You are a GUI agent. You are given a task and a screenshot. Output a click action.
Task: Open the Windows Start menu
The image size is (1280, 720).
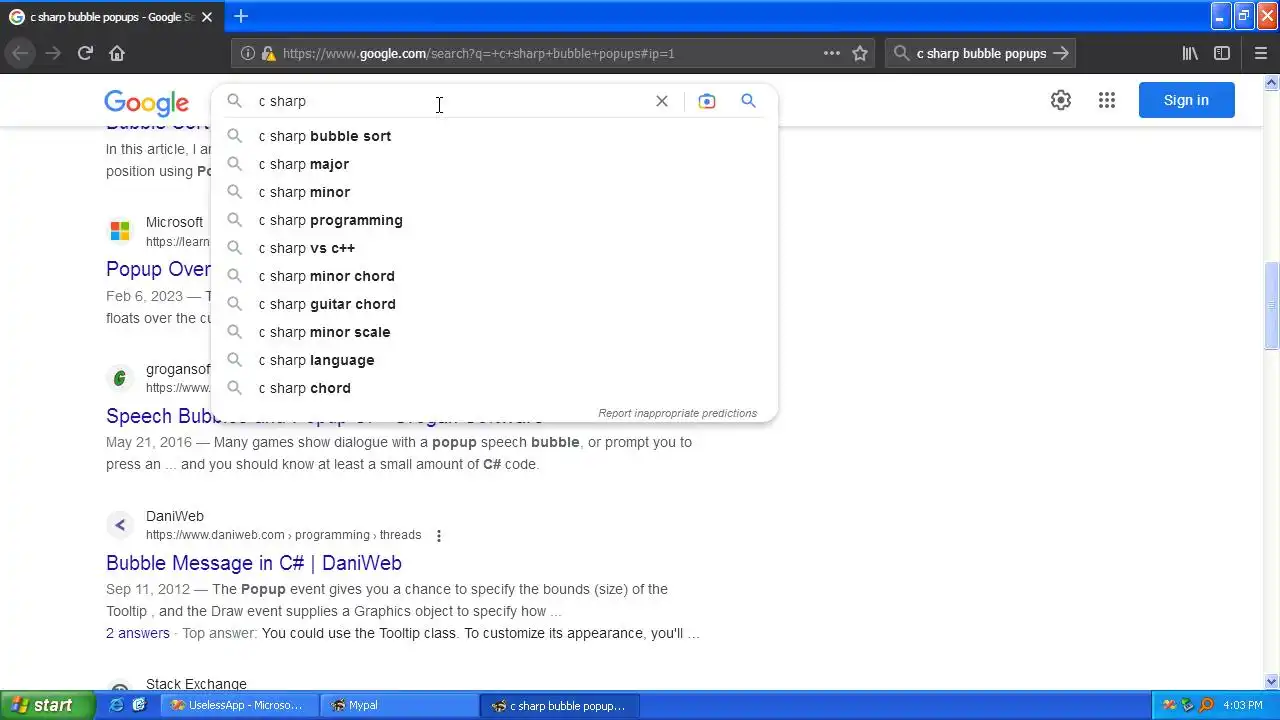pos(47,705)
